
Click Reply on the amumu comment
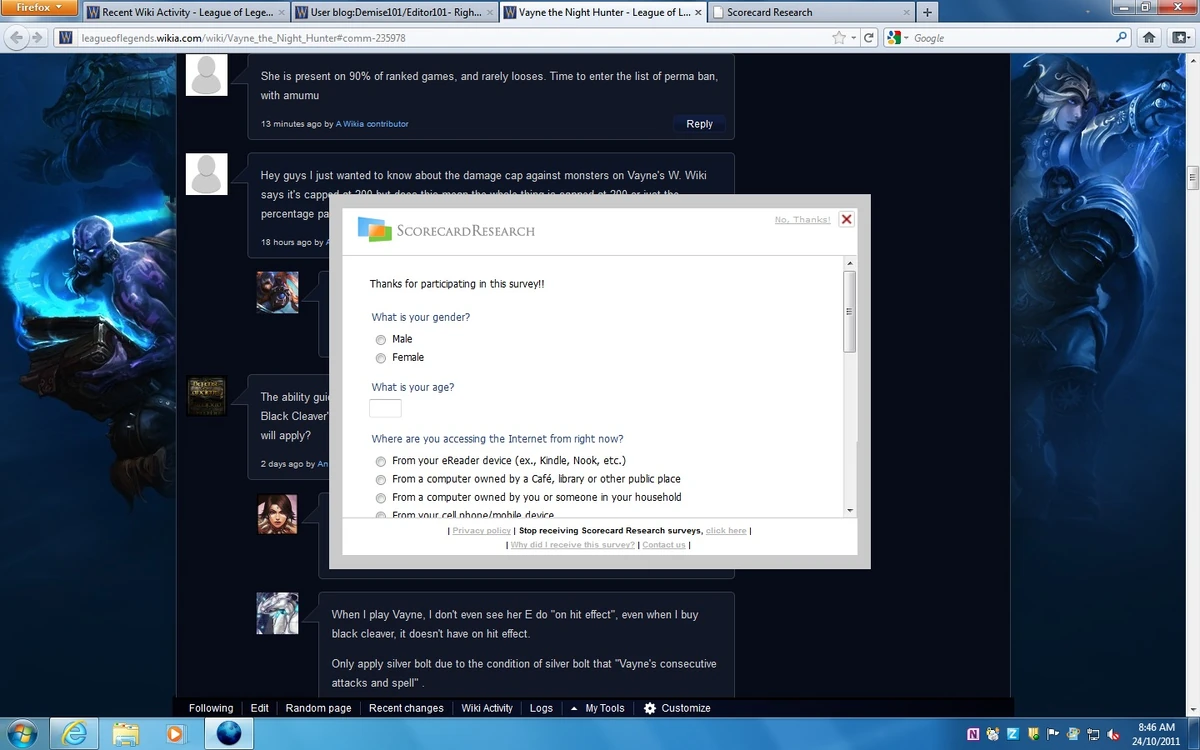pos(699,123)
